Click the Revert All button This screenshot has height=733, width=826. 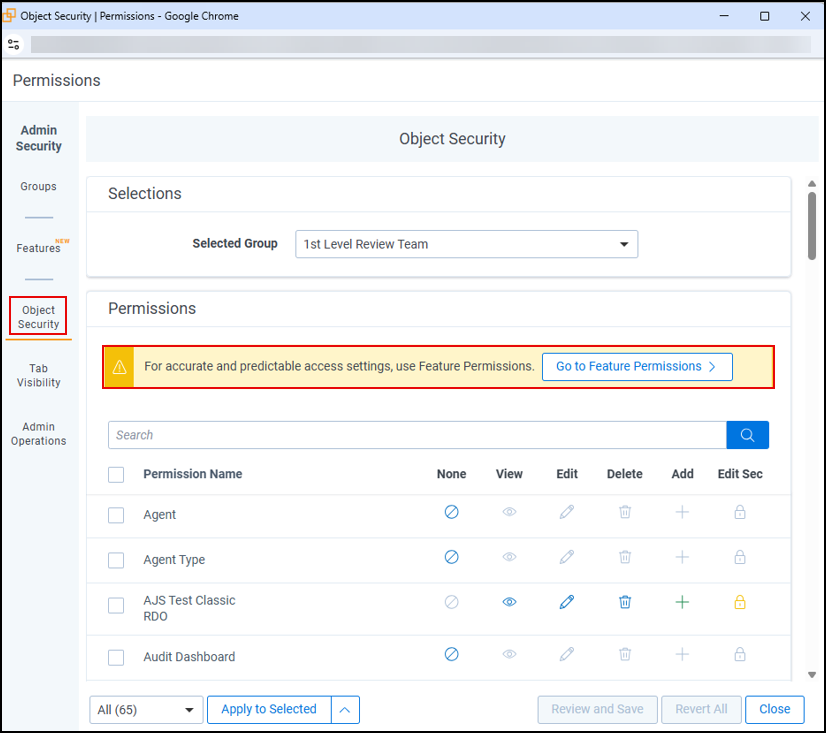point(701,709)
